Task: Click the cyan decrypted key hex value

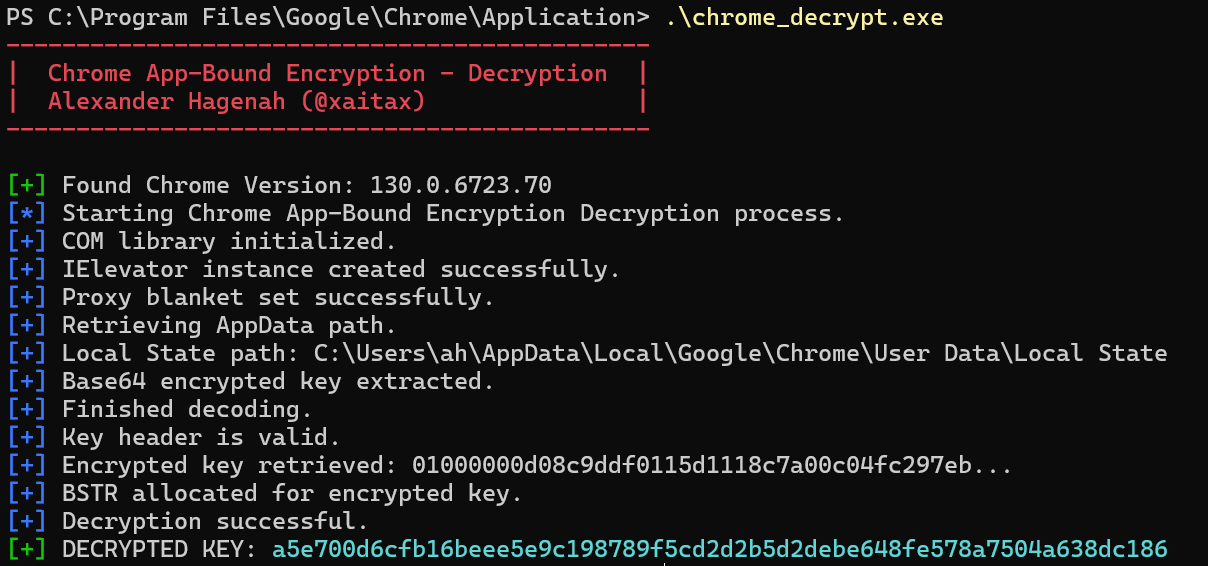Action: pyautogui.click(x=719, y=549)
